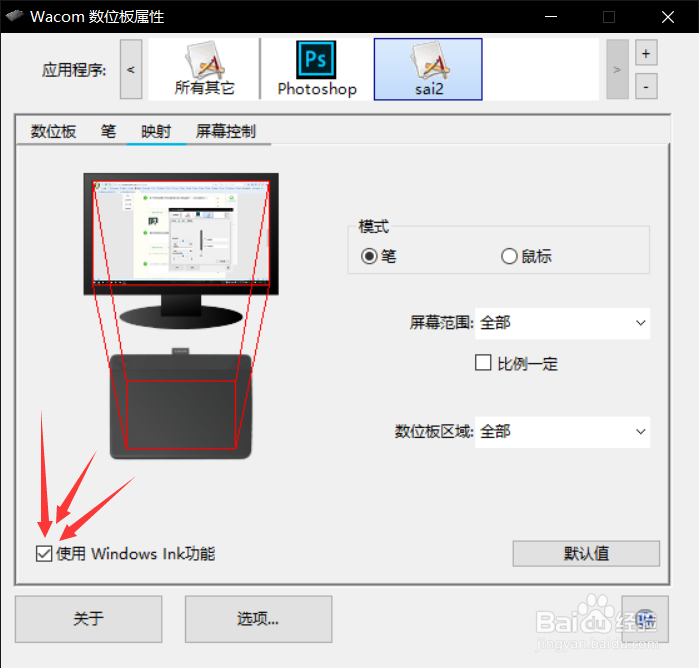Select the 笔 mode radio button

369,256
